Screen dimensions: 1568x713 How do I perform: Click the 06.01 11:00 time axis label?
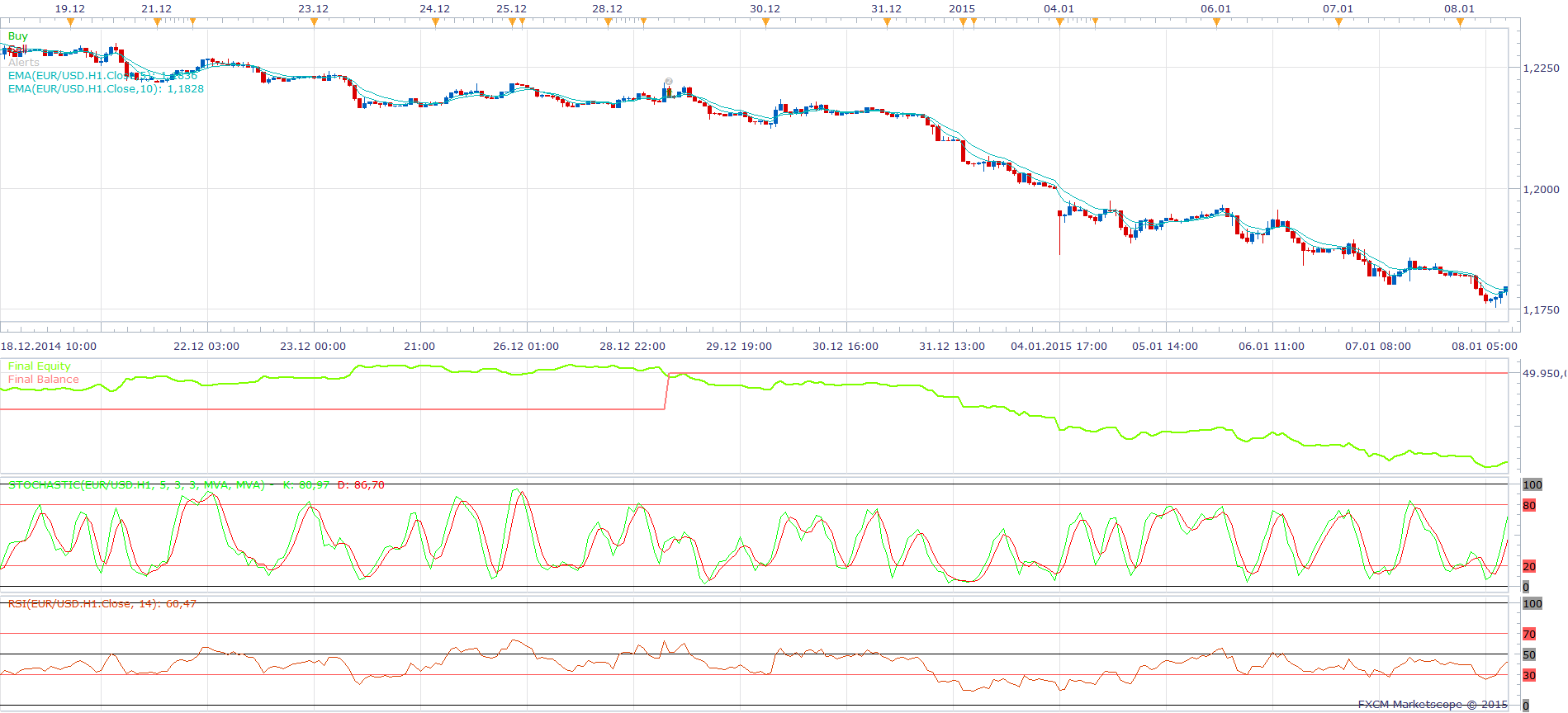(1272, 347)
